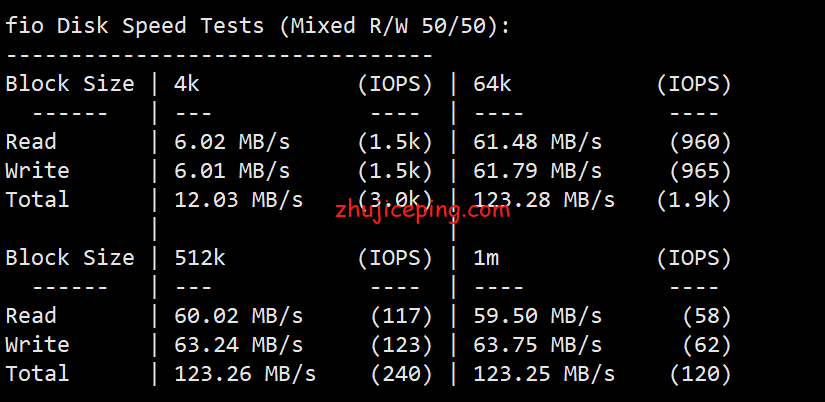
Task: Click the 512k read speed 60.02 MB/s
Action: point(238,316)
